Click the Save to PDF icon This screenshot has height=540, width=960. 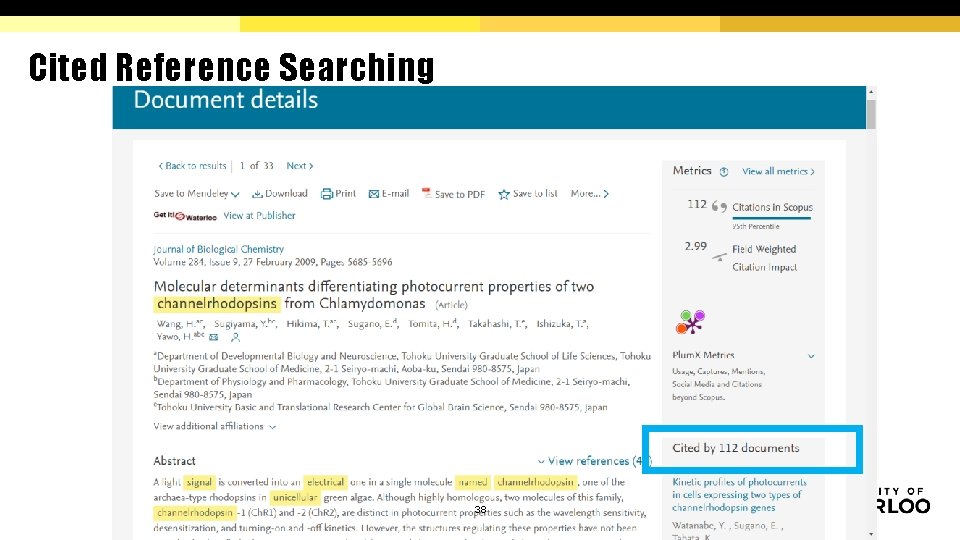(x=427, y=193)
